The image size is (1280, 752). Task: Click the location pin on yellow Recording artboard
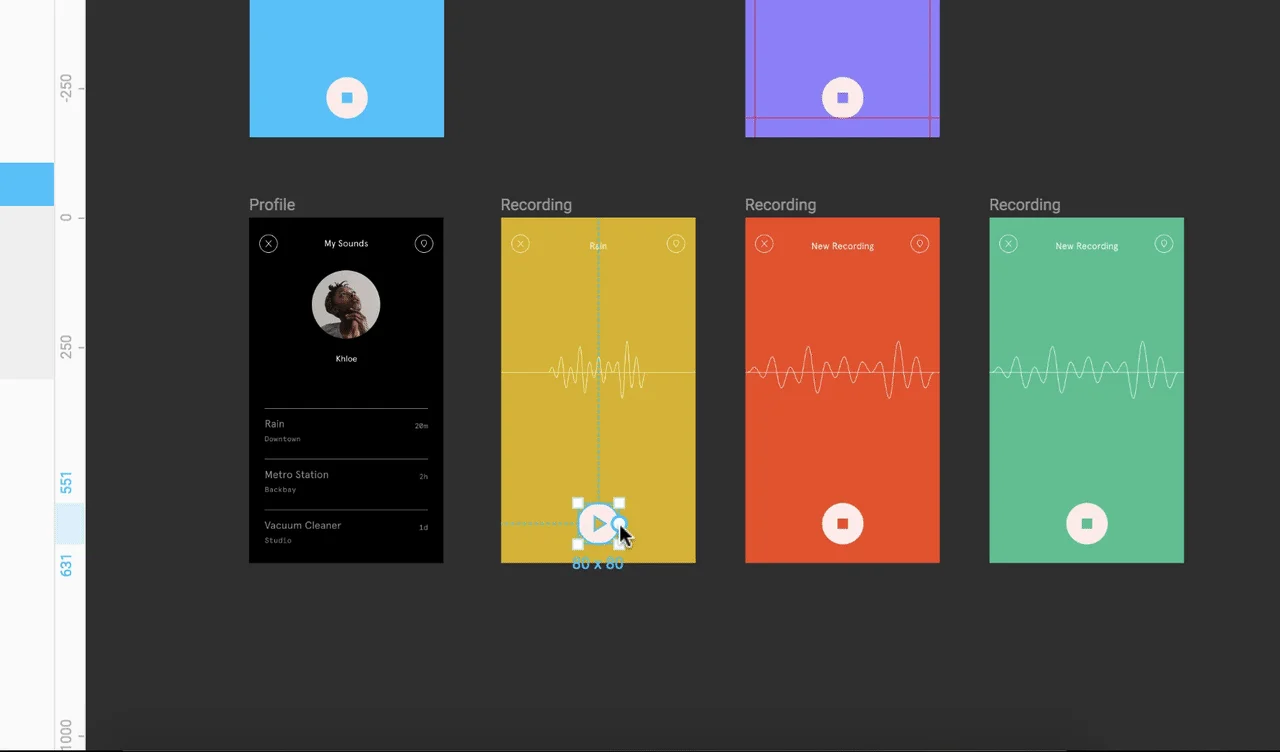click(676, 243)
